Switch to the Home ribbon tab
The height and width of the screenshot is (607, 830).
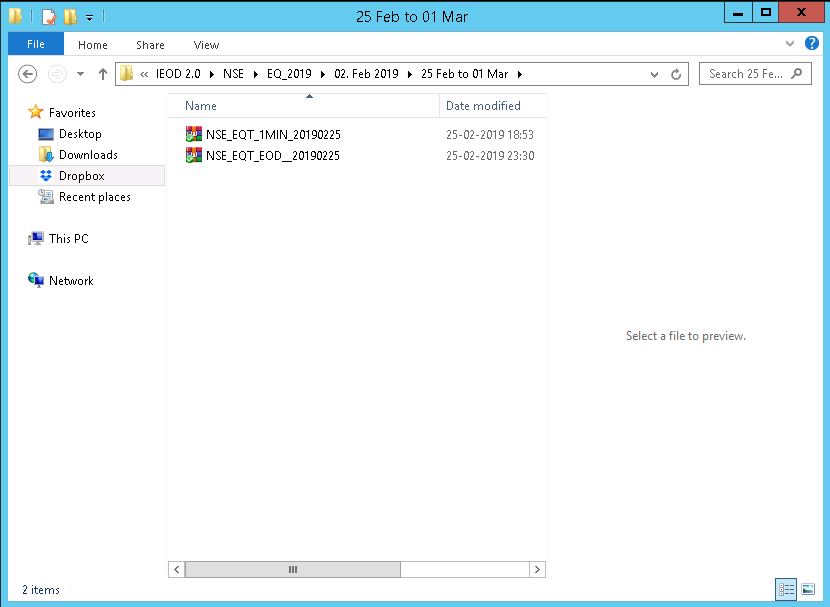tap(93, 45)
